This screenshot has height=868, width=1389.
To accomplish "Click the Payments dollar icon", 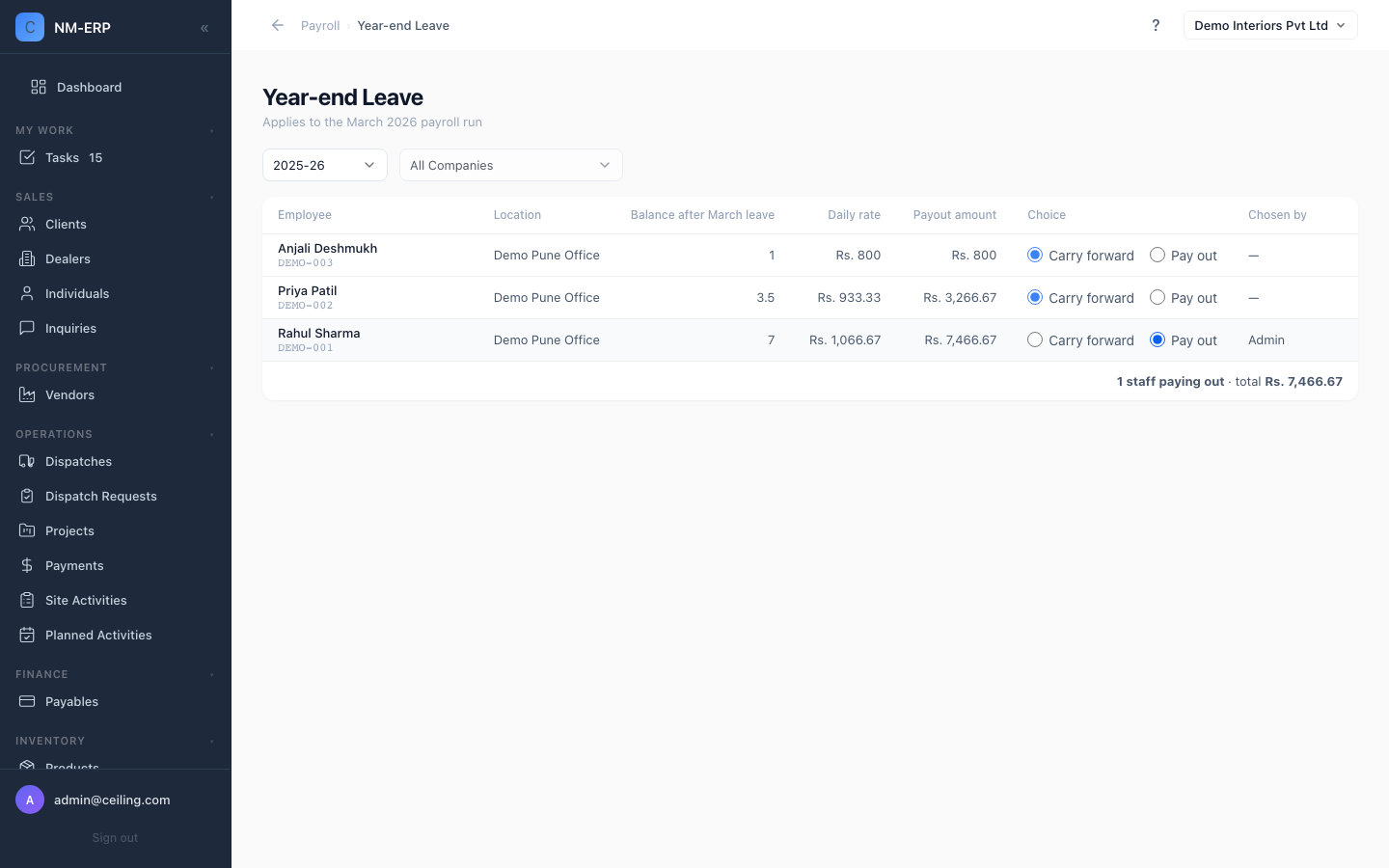I will (27, 565).
